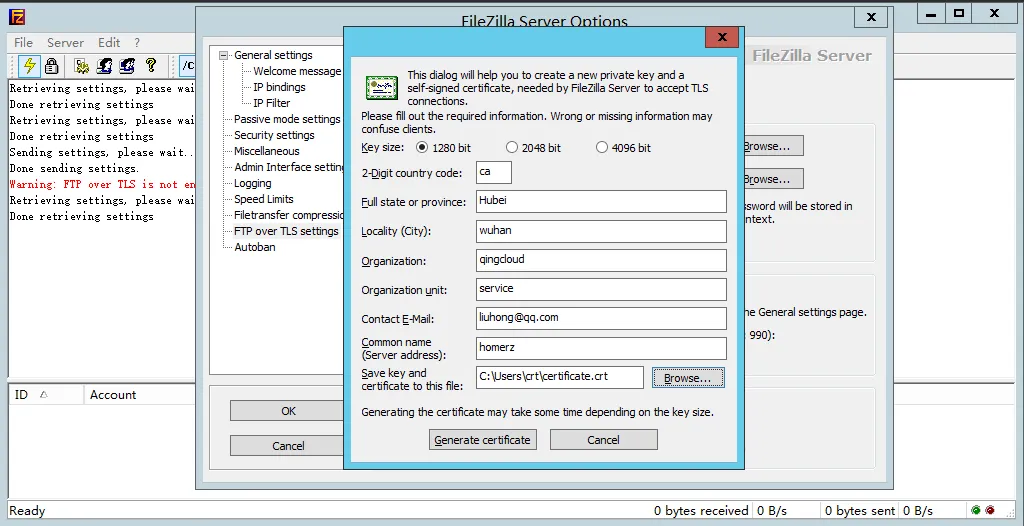The image size is (1024, 526).
Task: Cancel the certificate generation dialog
Action: tap(603, 440)
